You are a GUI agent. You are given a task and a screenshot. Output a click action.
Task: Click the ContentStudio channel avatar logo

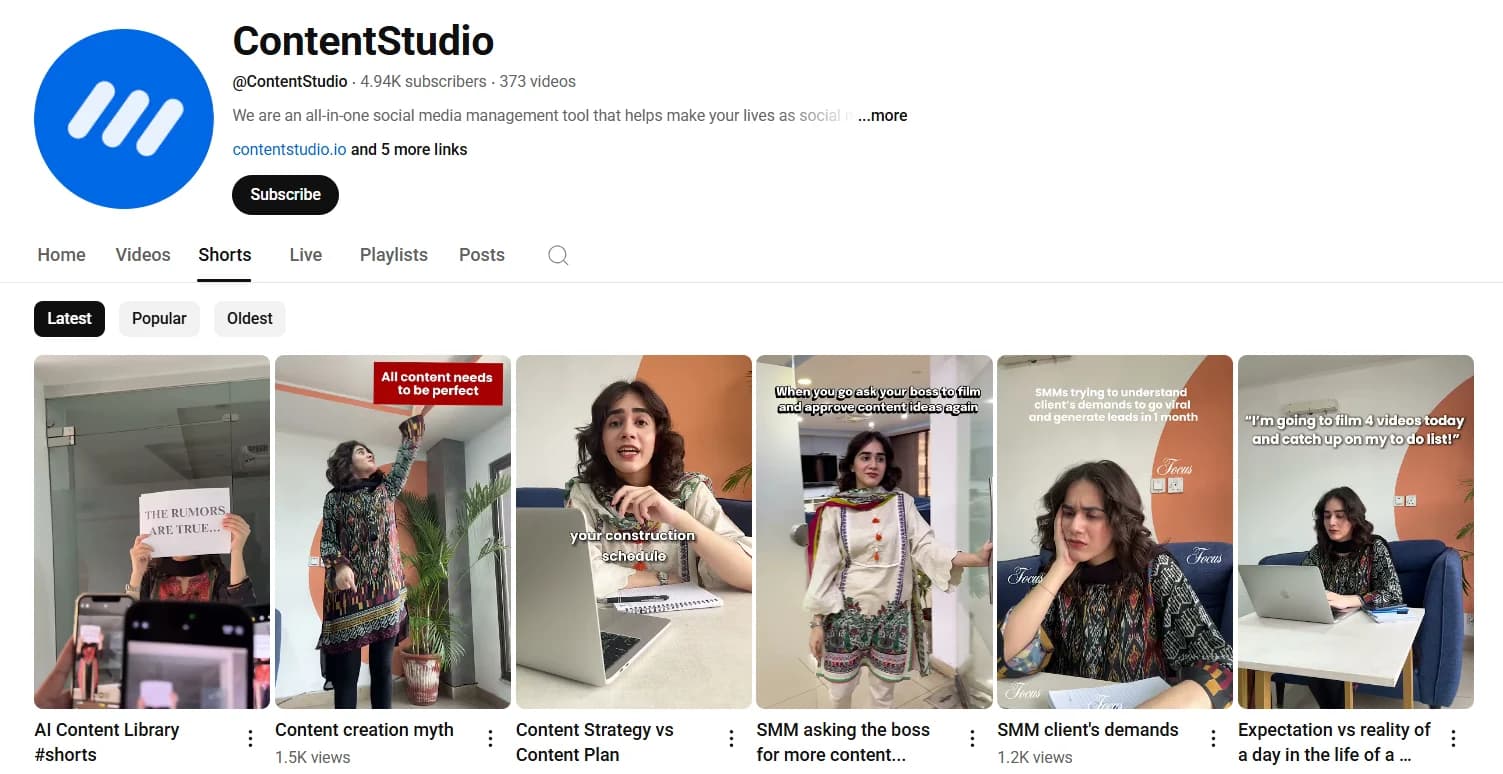click(x=124, y=119)
